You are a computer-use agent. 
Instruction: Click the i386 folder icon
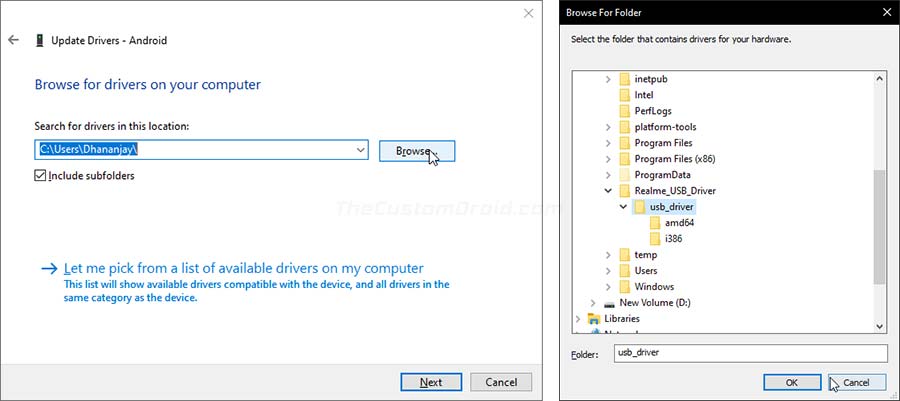click(x=655, y=239)
